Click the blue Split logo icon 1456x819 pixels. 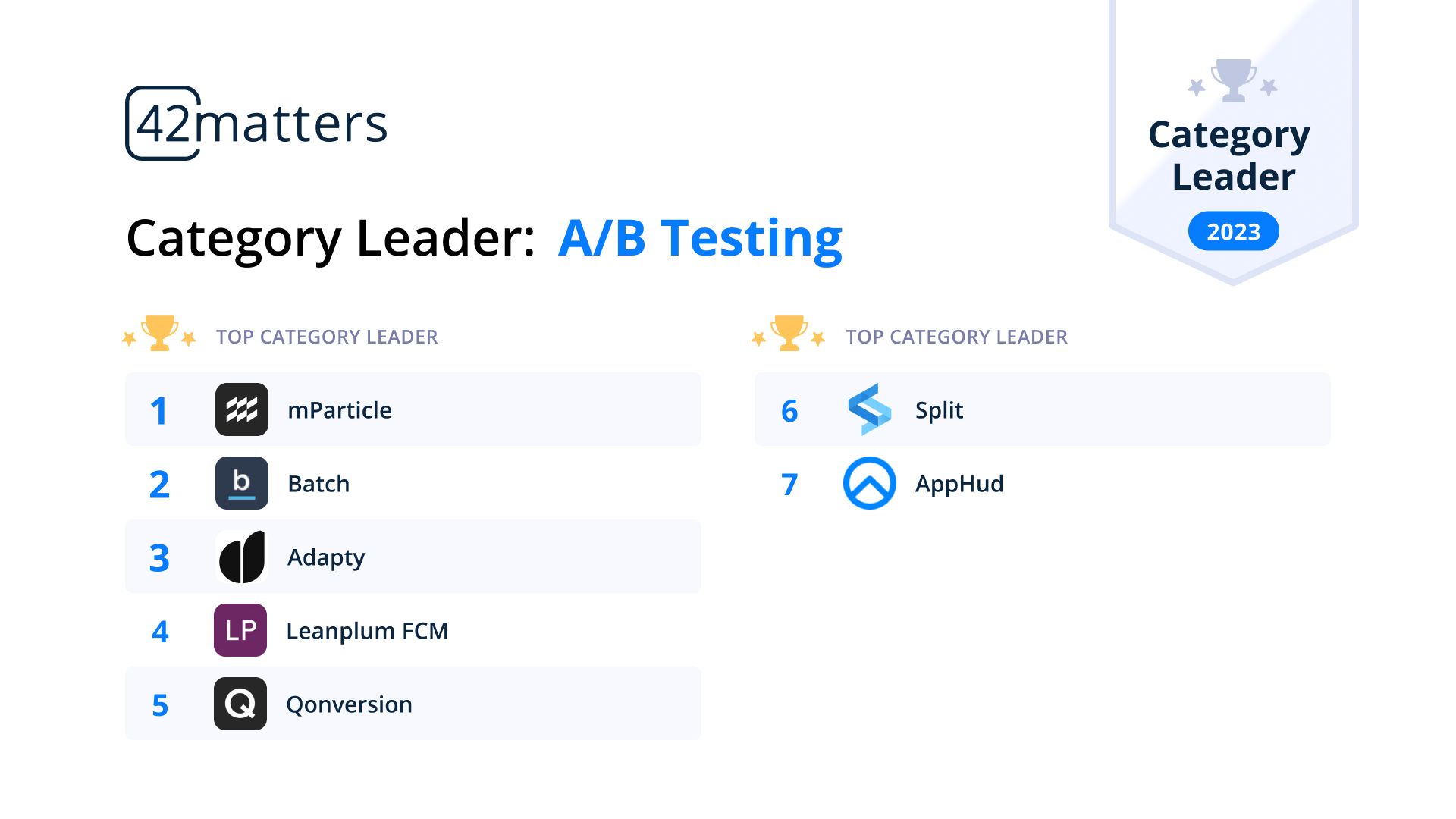(x=870, y=409)
